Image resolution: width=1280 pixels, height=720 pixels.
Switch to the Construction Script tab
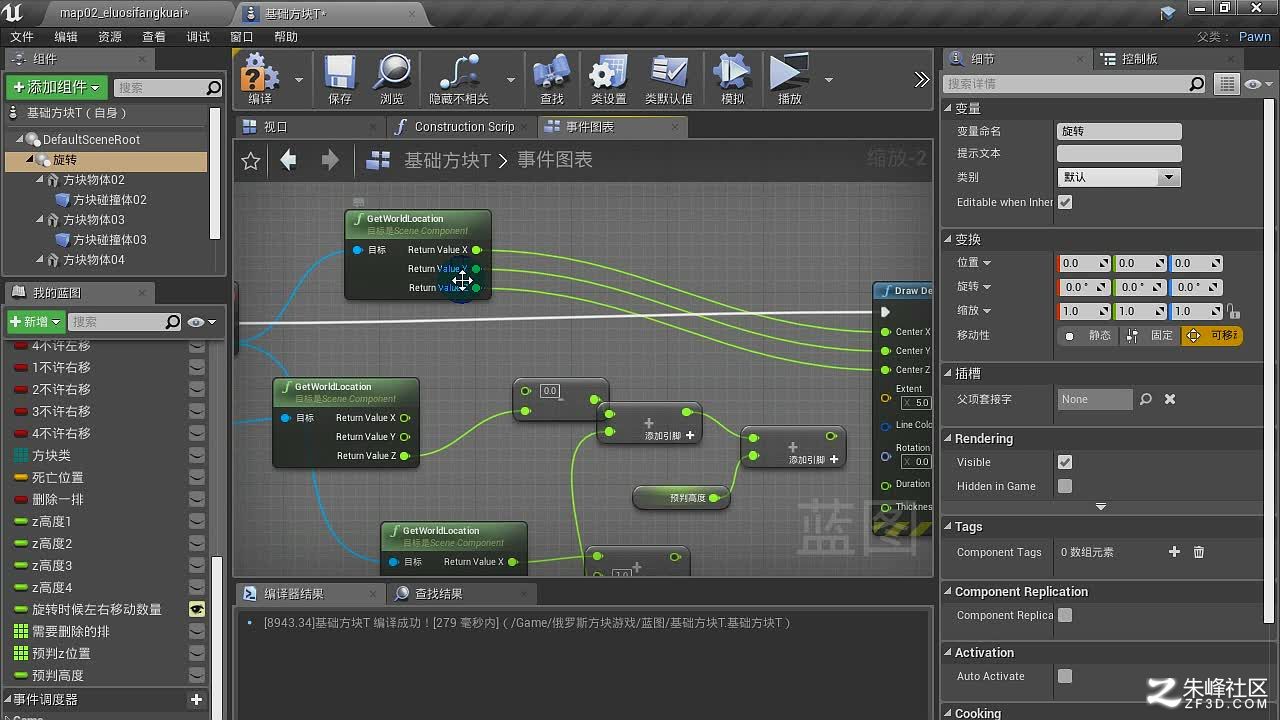pos(462,127)
